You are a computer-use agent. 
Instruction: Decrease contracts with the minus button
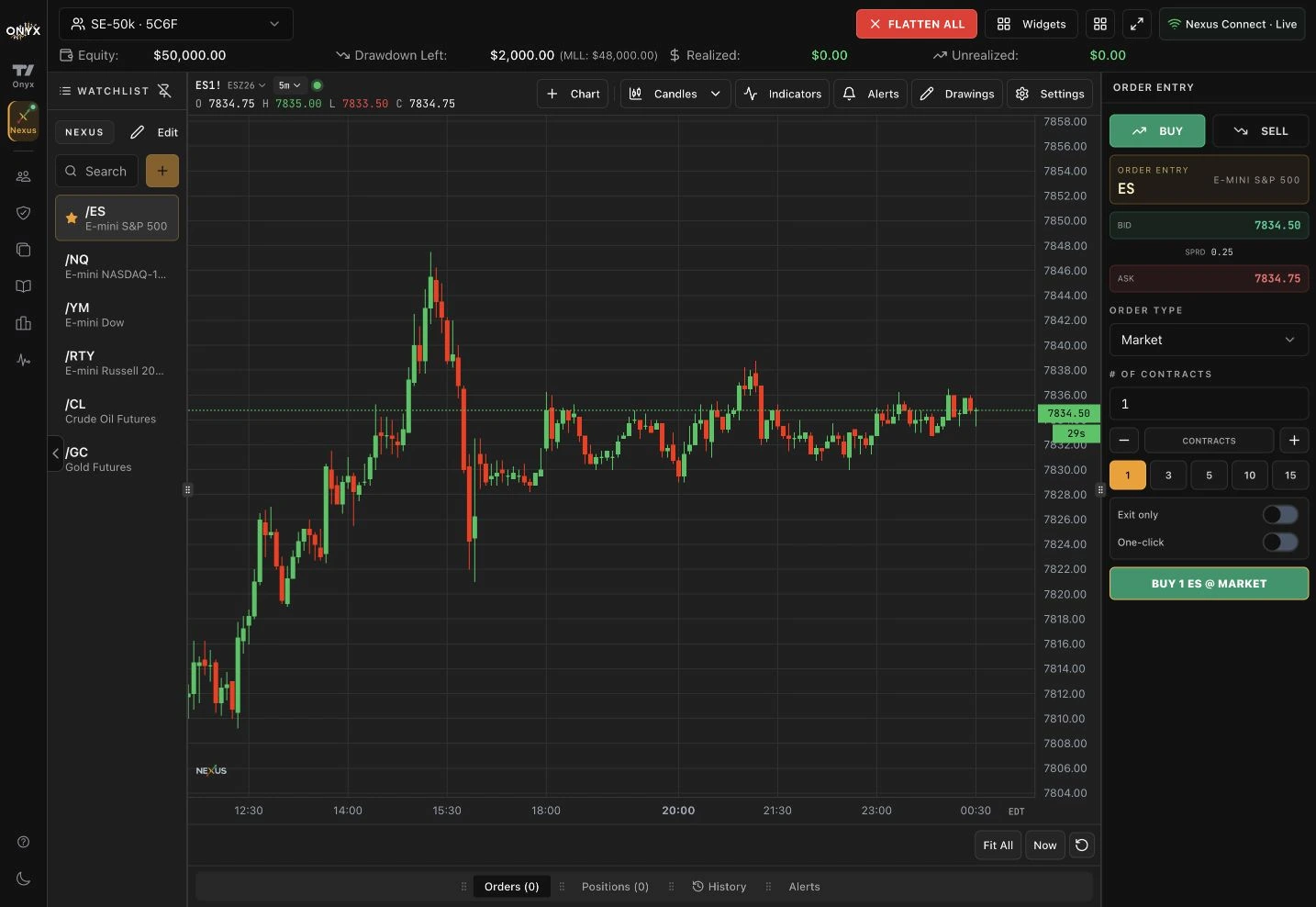coord(1124,441)
